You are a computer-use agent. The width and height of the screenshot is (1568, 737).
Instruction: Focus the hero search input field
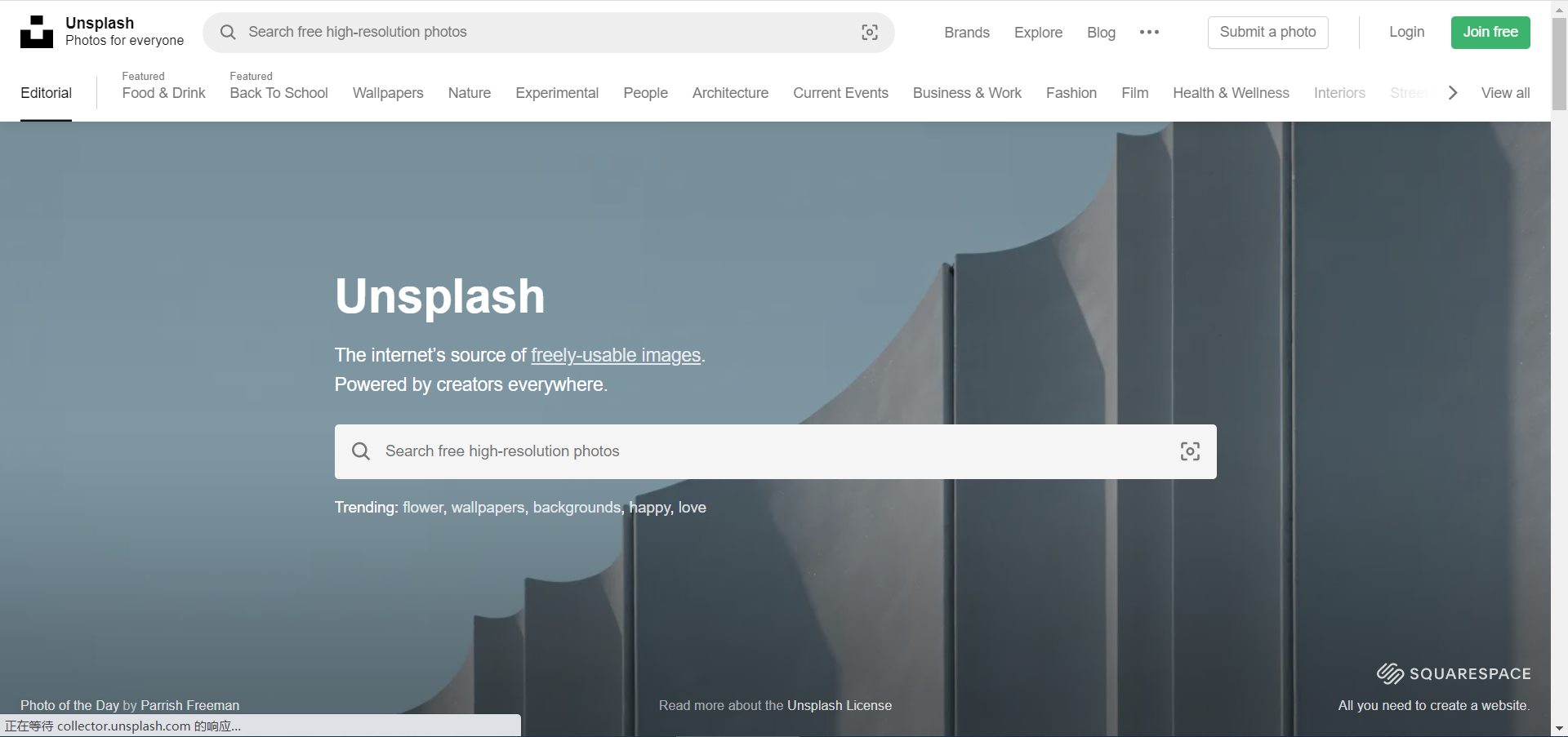(776, 451)
